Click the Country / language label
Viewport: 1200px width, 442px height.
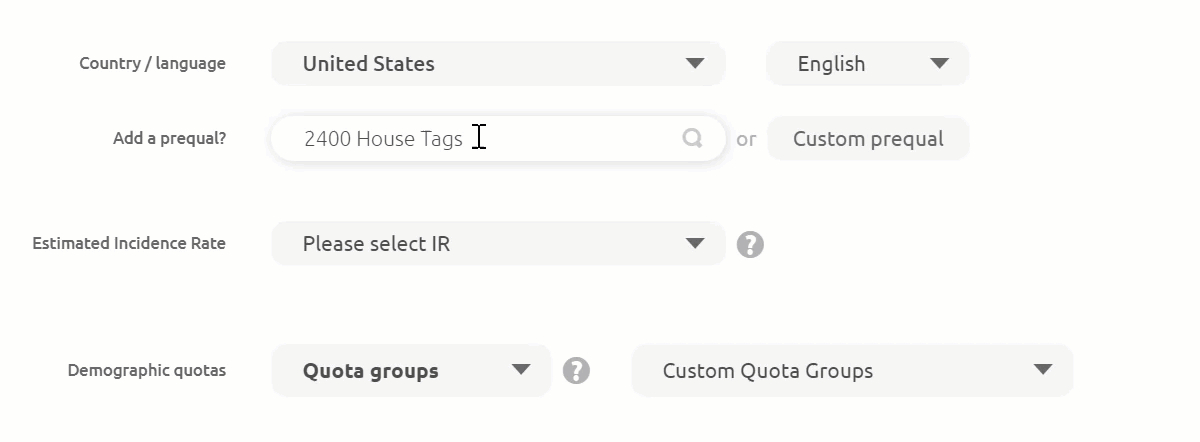(x=152, y=63)
